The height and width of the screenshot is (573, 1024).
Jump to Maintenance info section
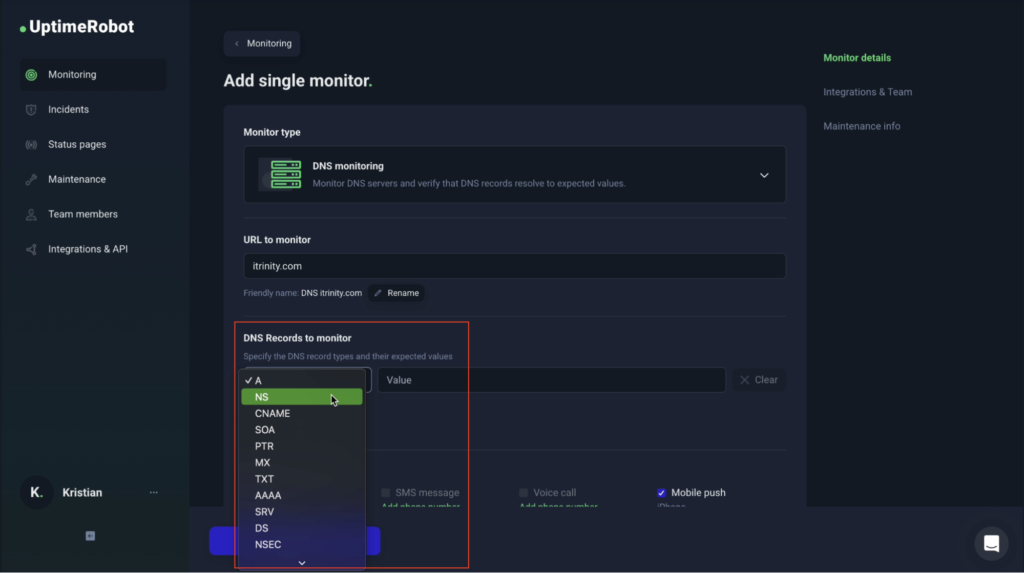pos(861,126)
